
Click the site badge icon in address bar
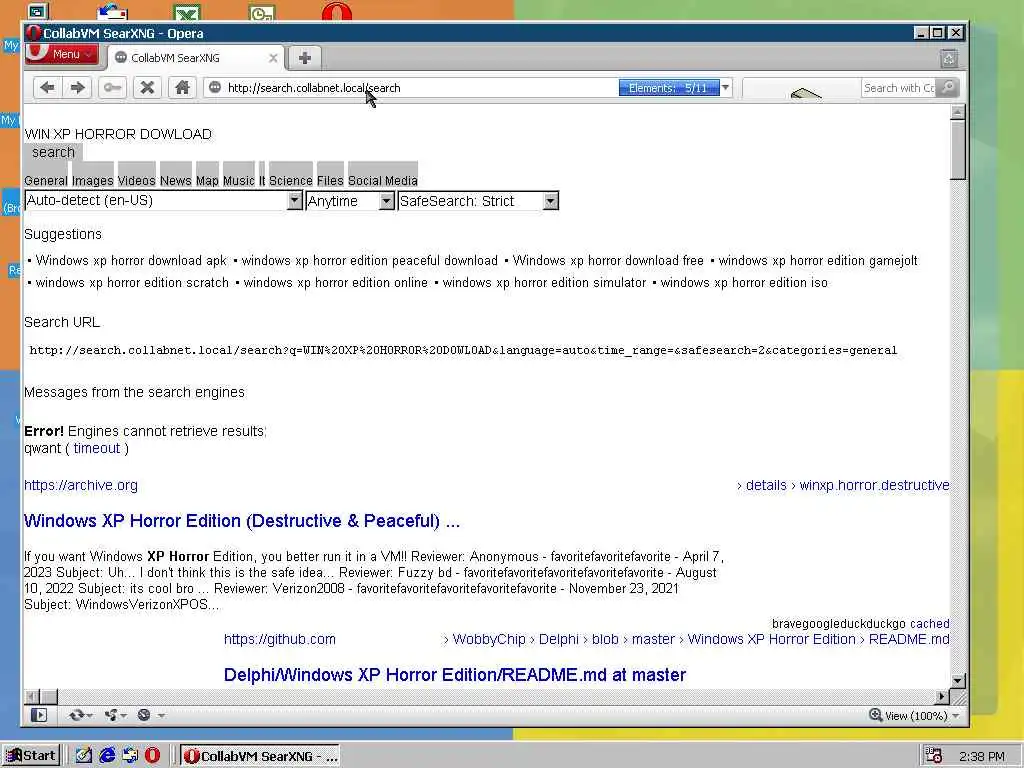pos(215,88)
